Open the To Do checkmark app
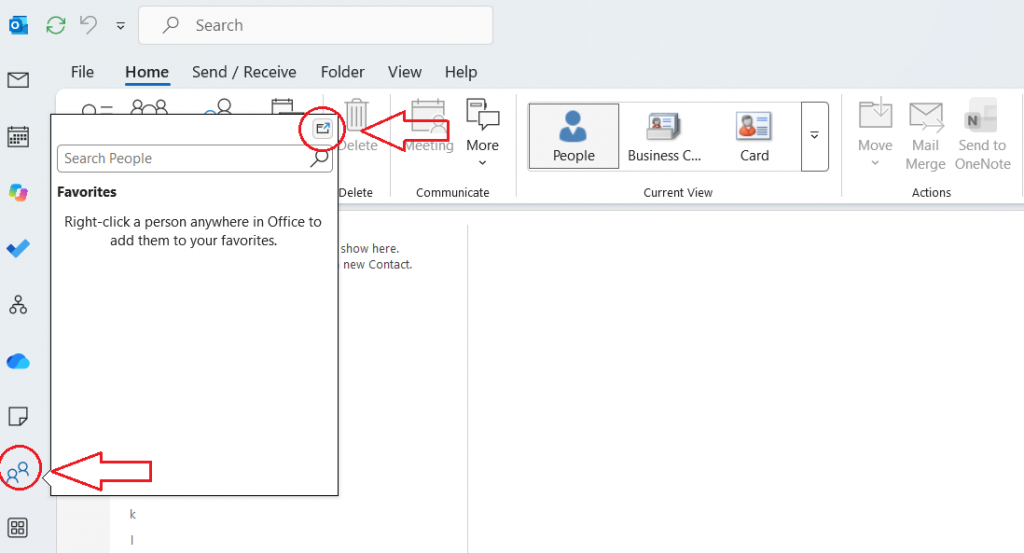The width and height of the screenshot is (1024, 553). click(x=18, y=249)
